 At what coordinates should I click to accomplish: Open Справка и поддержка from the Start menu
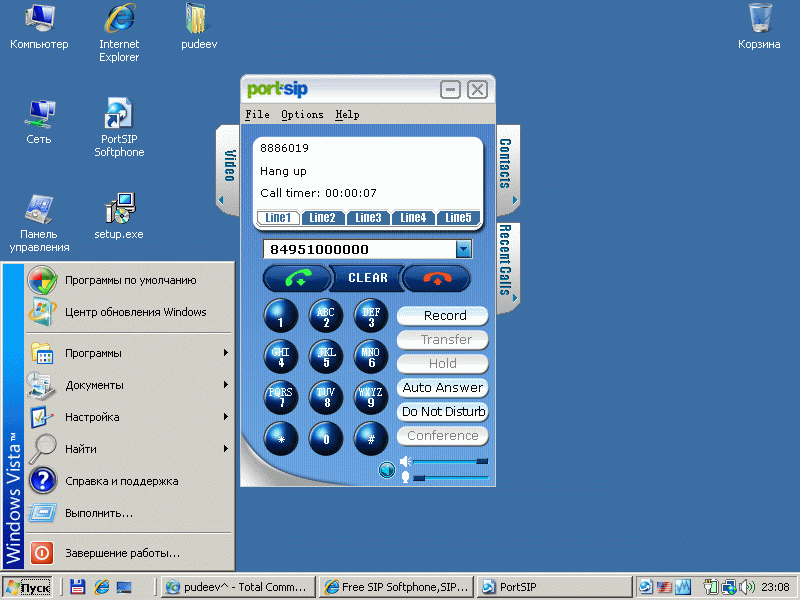(x=129, y=481)
